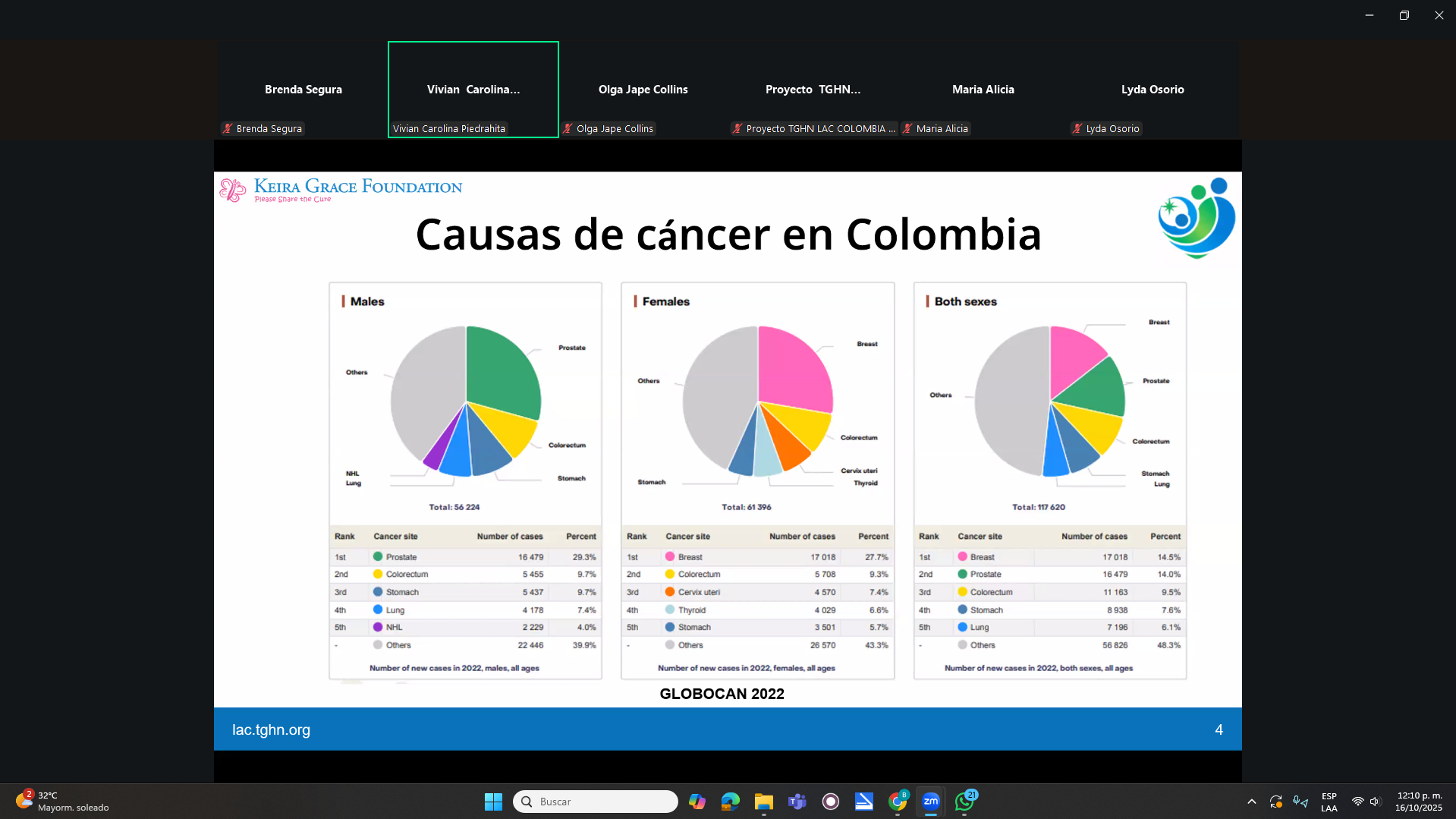The height and width of the screenshot is (819, 1456).
Task: Select Brenda Segura's participant tile
Action: tap(303, 90)
